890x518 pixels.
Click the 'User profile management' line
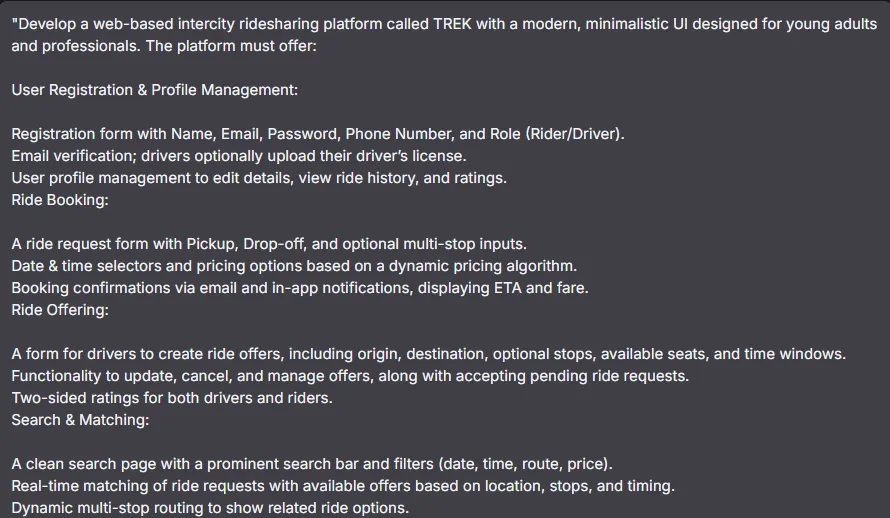259,178
